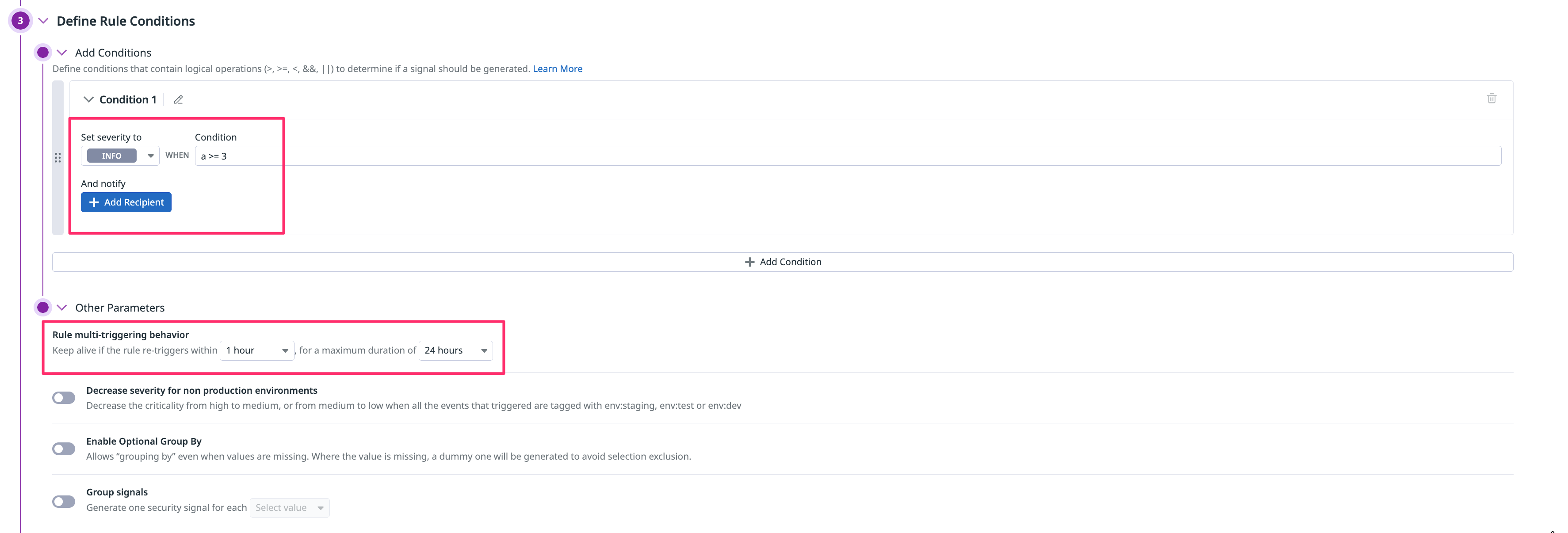Screen dimensions: 1568x533
Task: Click the plus icon beside Add Condition
Action: pyautogui.click(x=750, y=262)
